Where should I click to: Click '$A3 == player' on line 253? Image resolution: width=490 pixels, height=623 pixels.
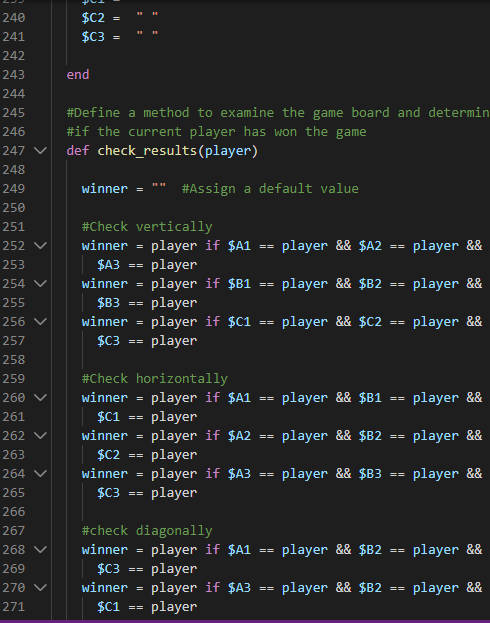[147, 265]
